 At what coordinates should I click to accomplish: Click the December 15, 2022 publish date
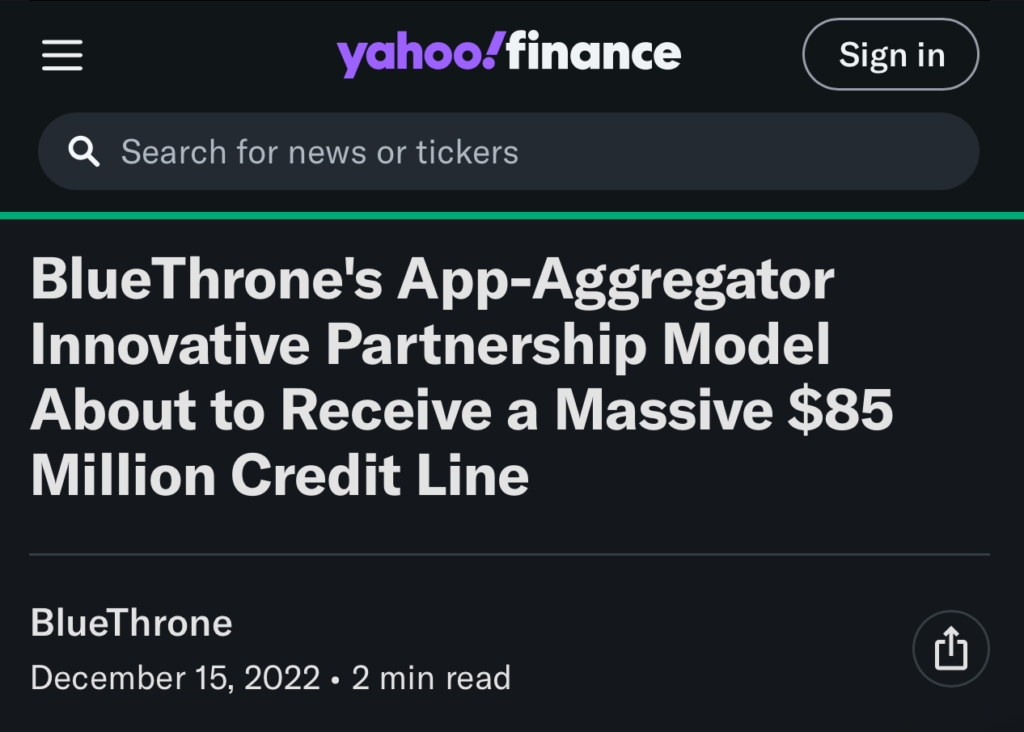pyautogui.click(x=175, y=678)
